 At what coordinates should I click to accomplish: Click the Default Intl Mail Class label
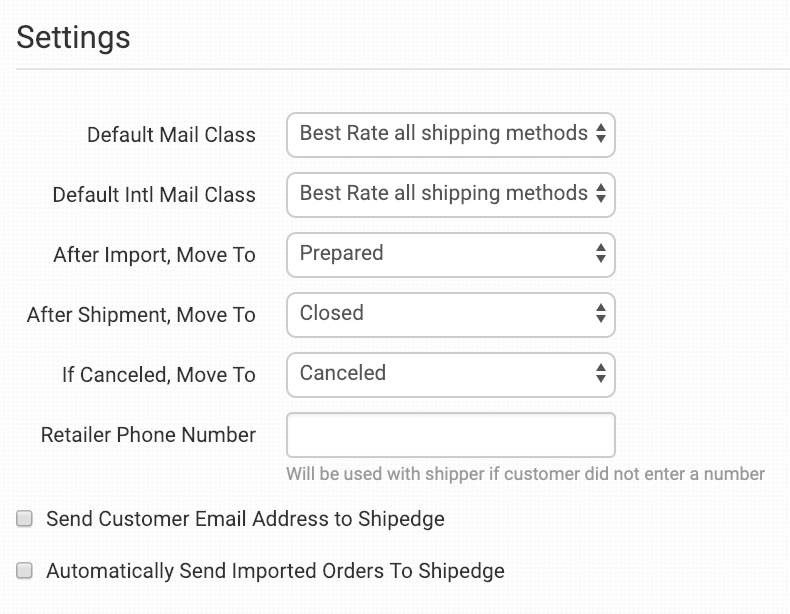(x=154, y=195)
